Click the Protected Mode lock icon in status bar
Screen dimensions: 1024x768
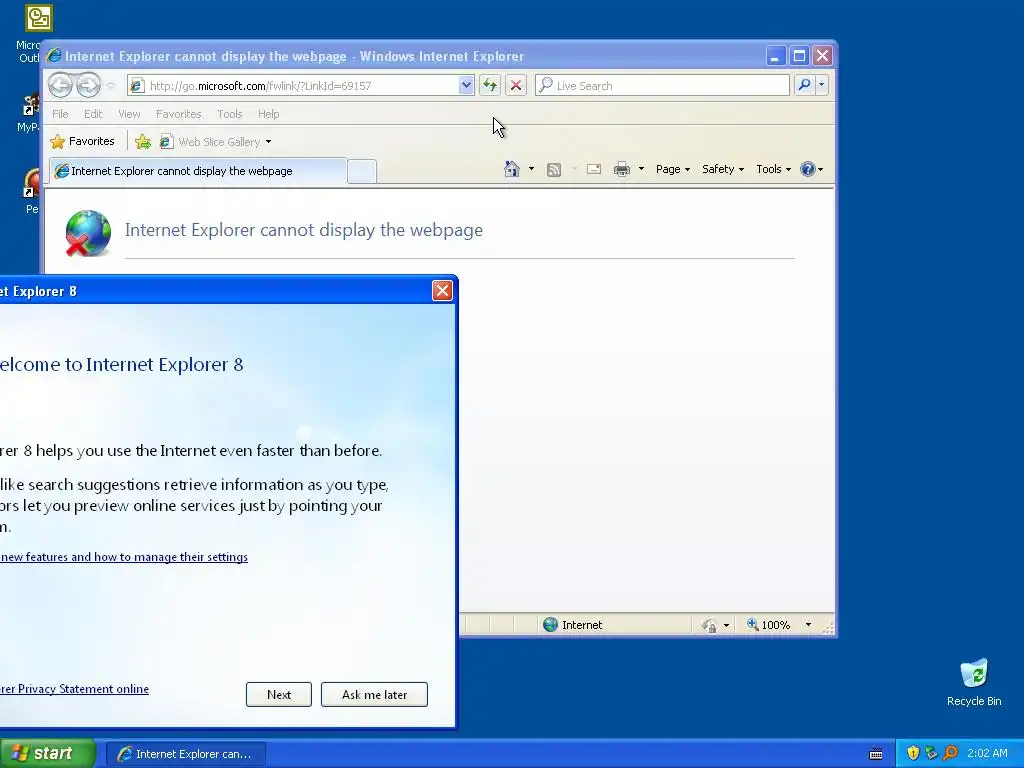point(709,626)
